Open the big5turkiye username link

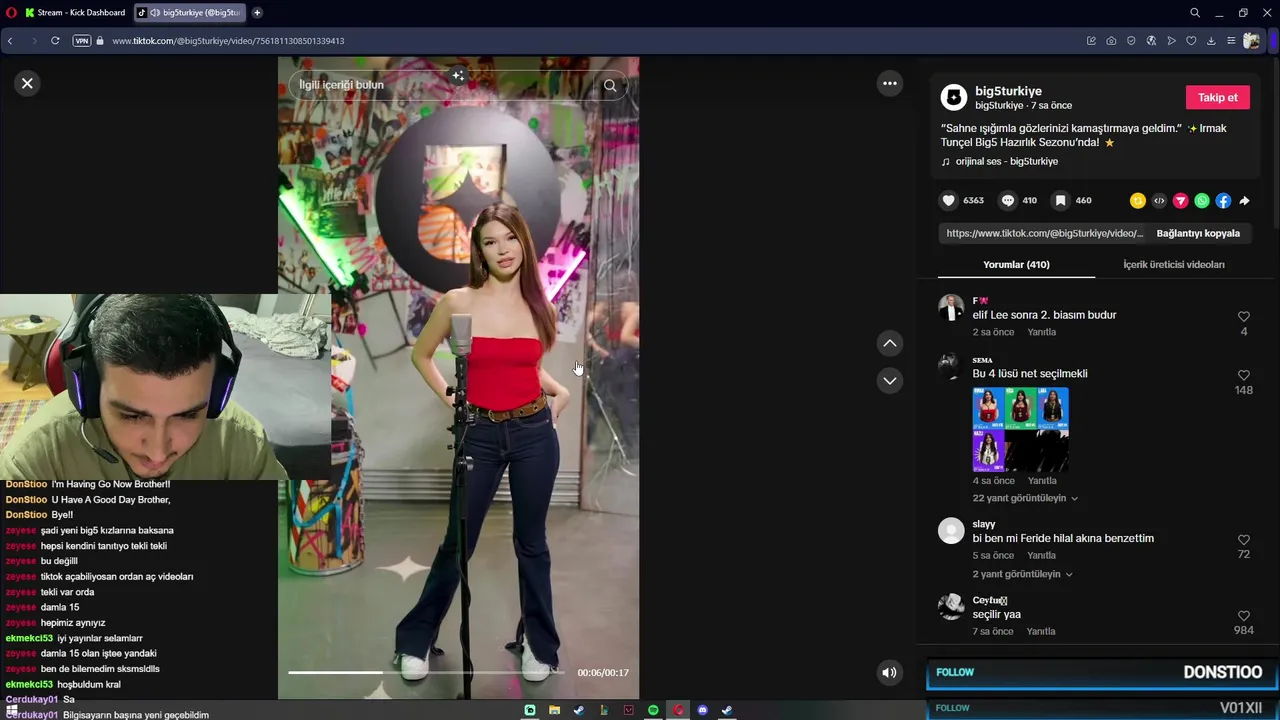click(1009, 91)
